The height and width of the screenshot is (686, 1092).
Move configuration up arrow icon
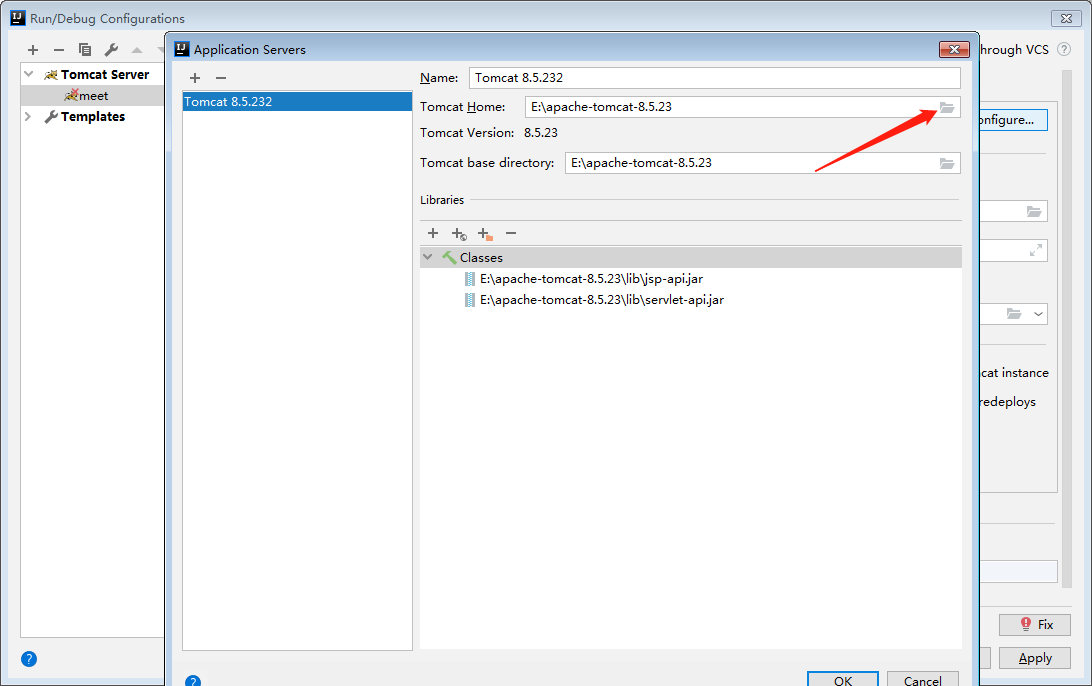pyautogui.click(x=137, y=50)
